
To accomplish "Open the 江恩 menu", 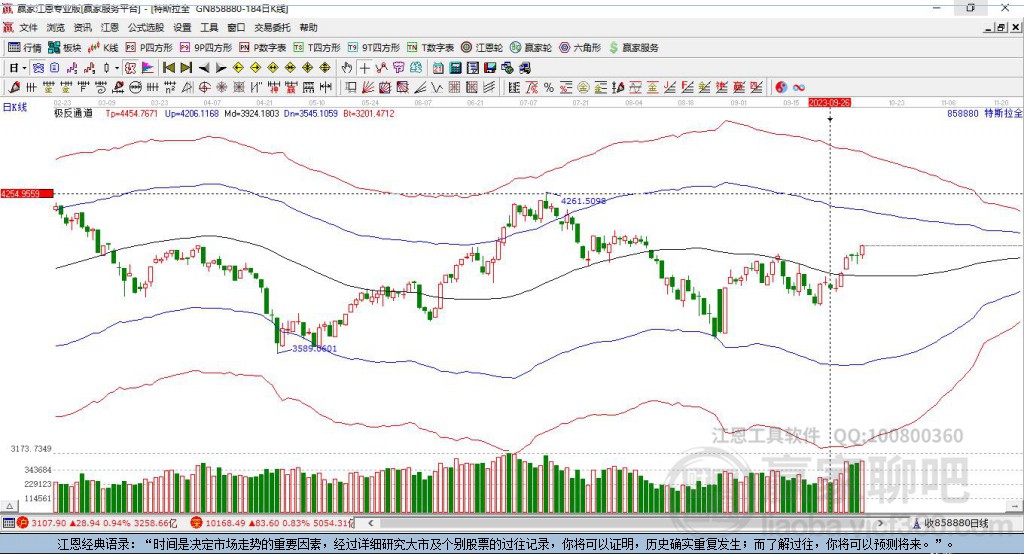I will [x=110, y=27].
